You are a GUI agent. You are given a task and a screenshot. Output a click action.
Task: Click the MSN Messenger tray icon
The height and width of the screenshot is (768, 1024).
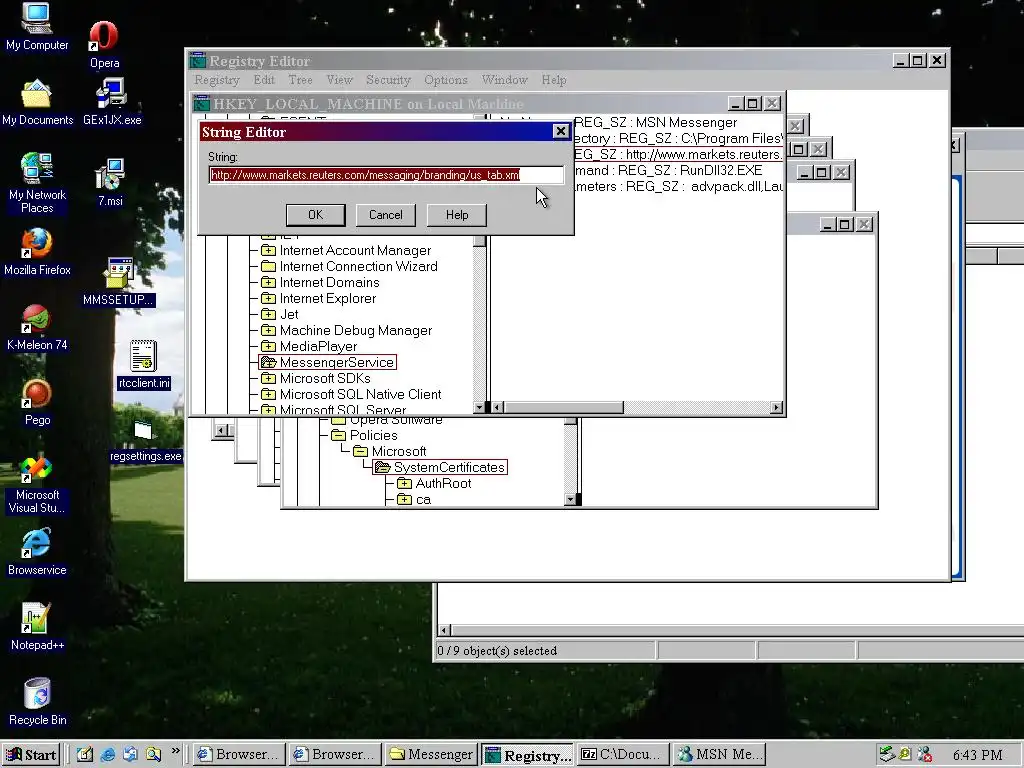point(924,754)
